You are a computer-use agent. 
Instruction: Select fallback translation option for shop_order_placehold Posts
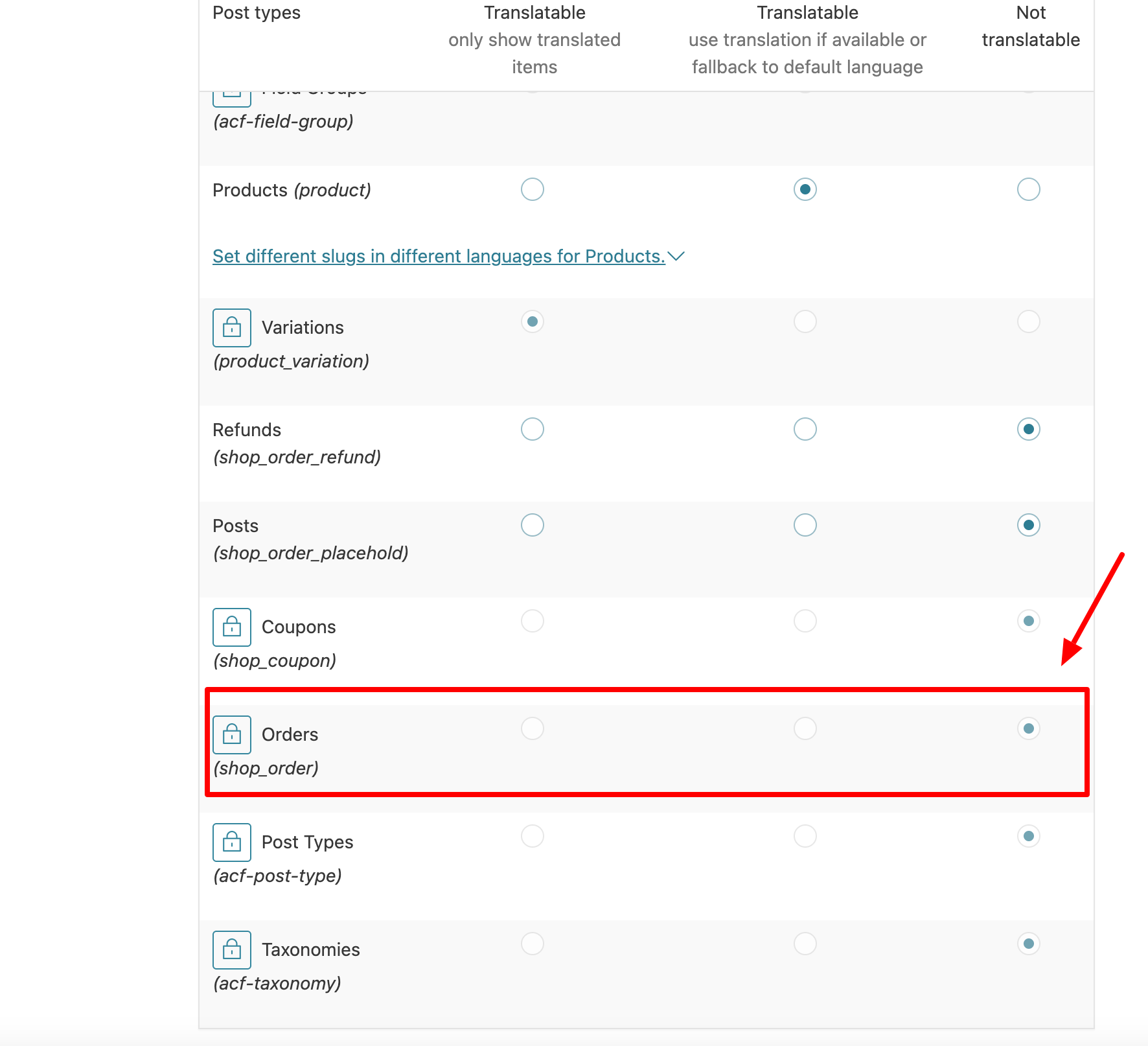click(x=805, y=525)
